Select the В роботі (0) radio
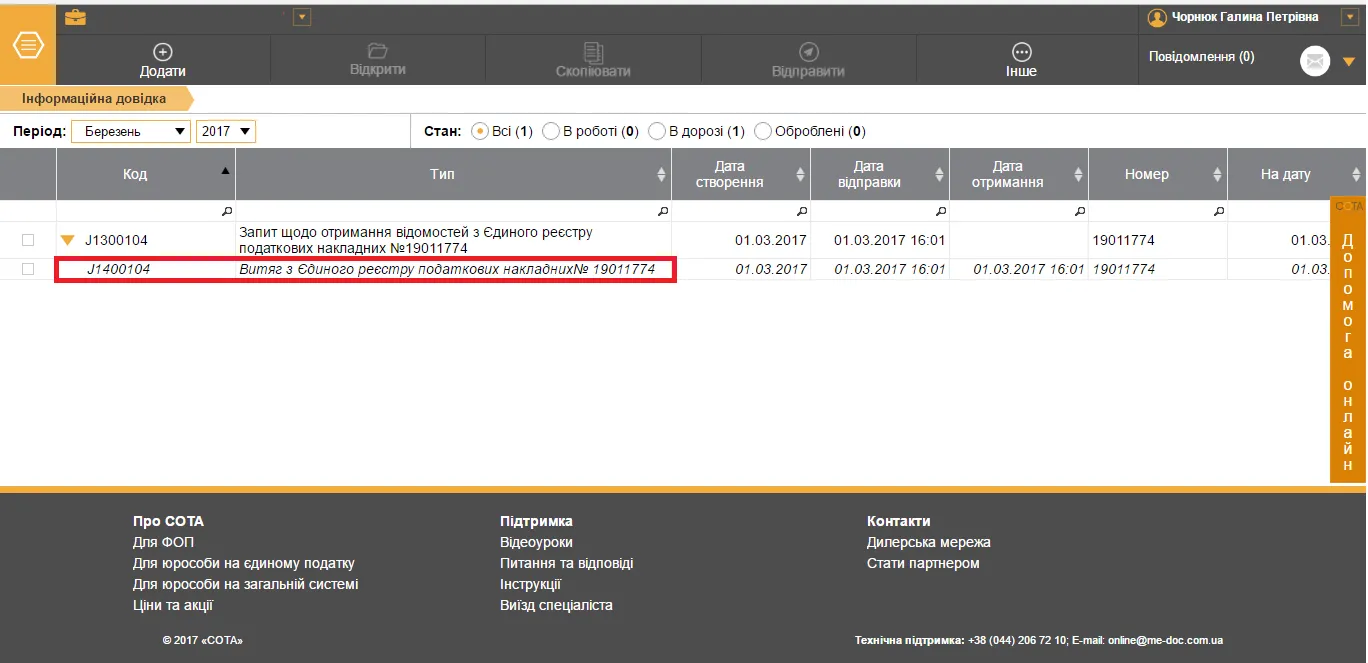The height and width of the screenshot is (663, 1368). point(551,131)
